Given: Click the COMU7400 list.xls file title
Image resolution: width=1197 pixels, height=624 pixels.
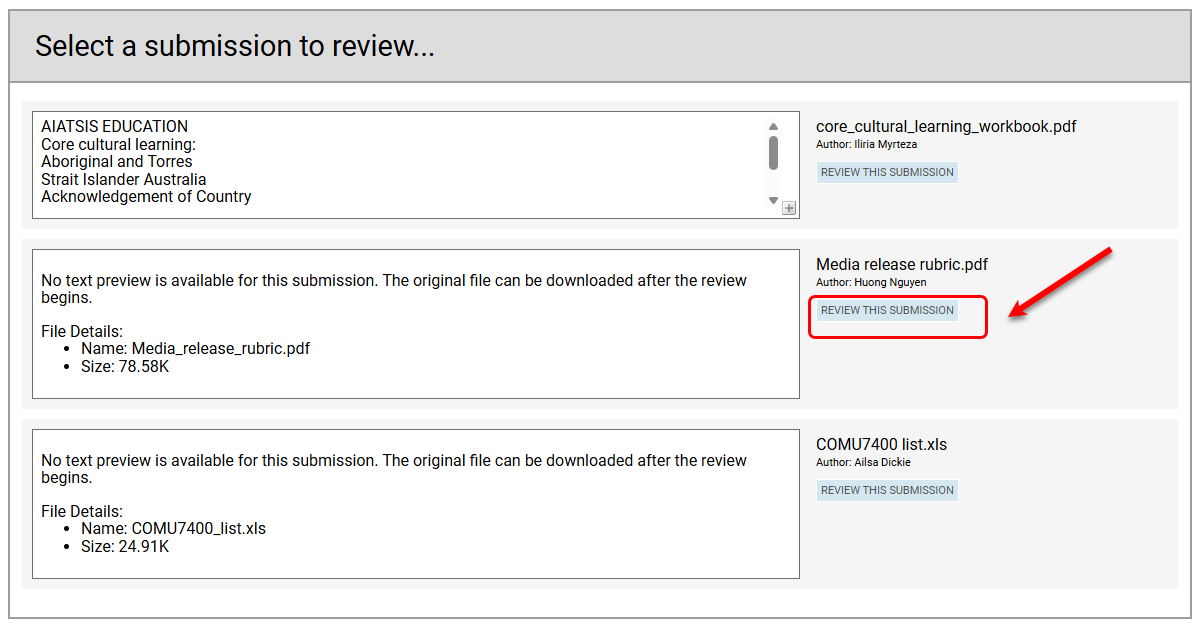Looking at the screenshot, I should point(881,444).
